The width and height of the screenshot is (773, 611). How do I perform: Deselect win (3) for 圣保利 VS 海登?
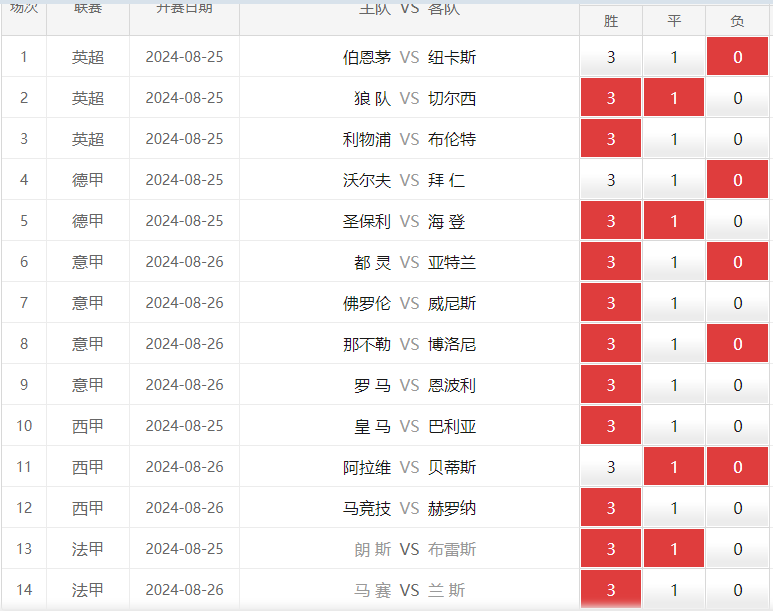coord(611,220)
